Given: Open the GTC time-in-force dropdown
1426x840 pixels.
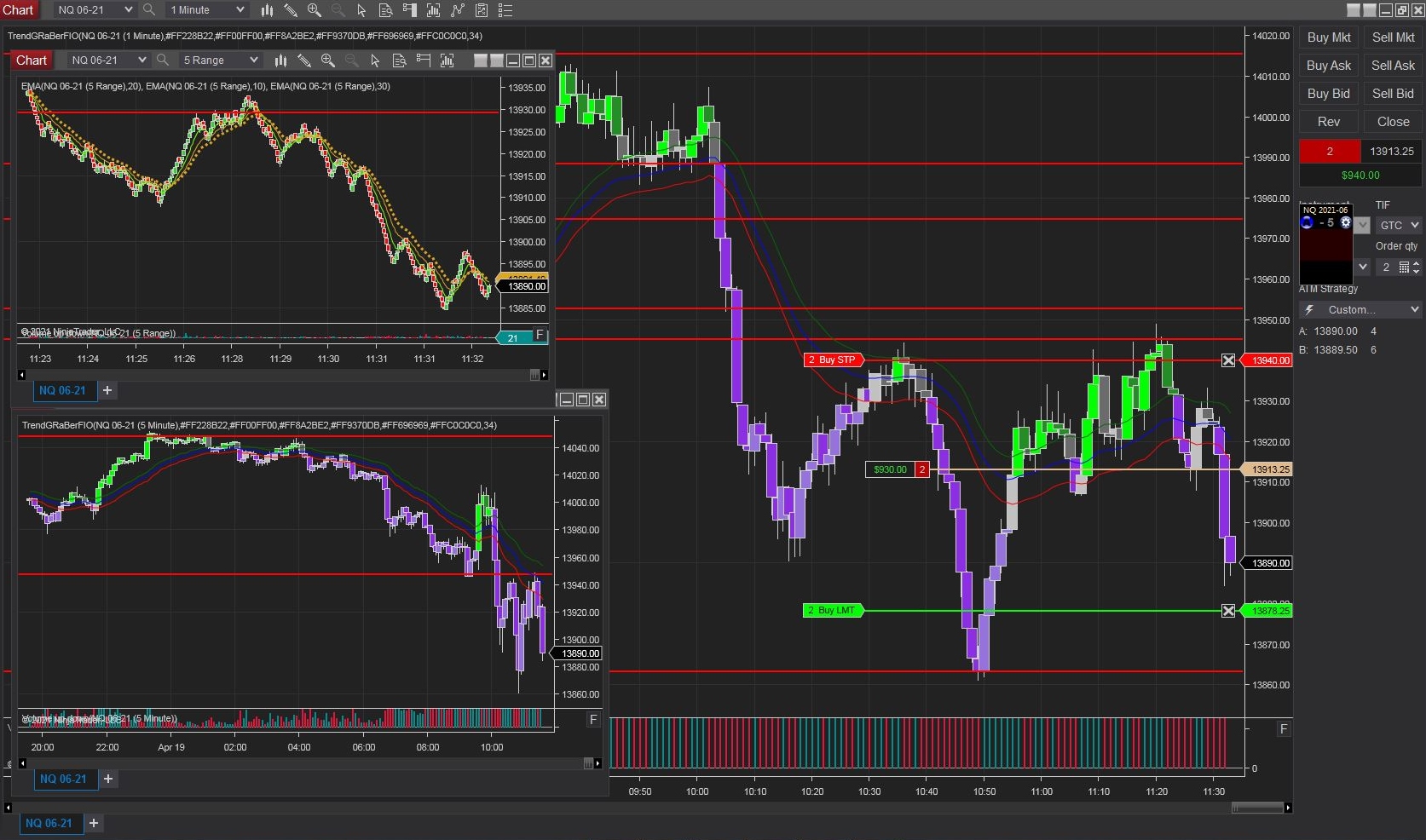Looking at the screenshot, I should (x=1399, y=225).
